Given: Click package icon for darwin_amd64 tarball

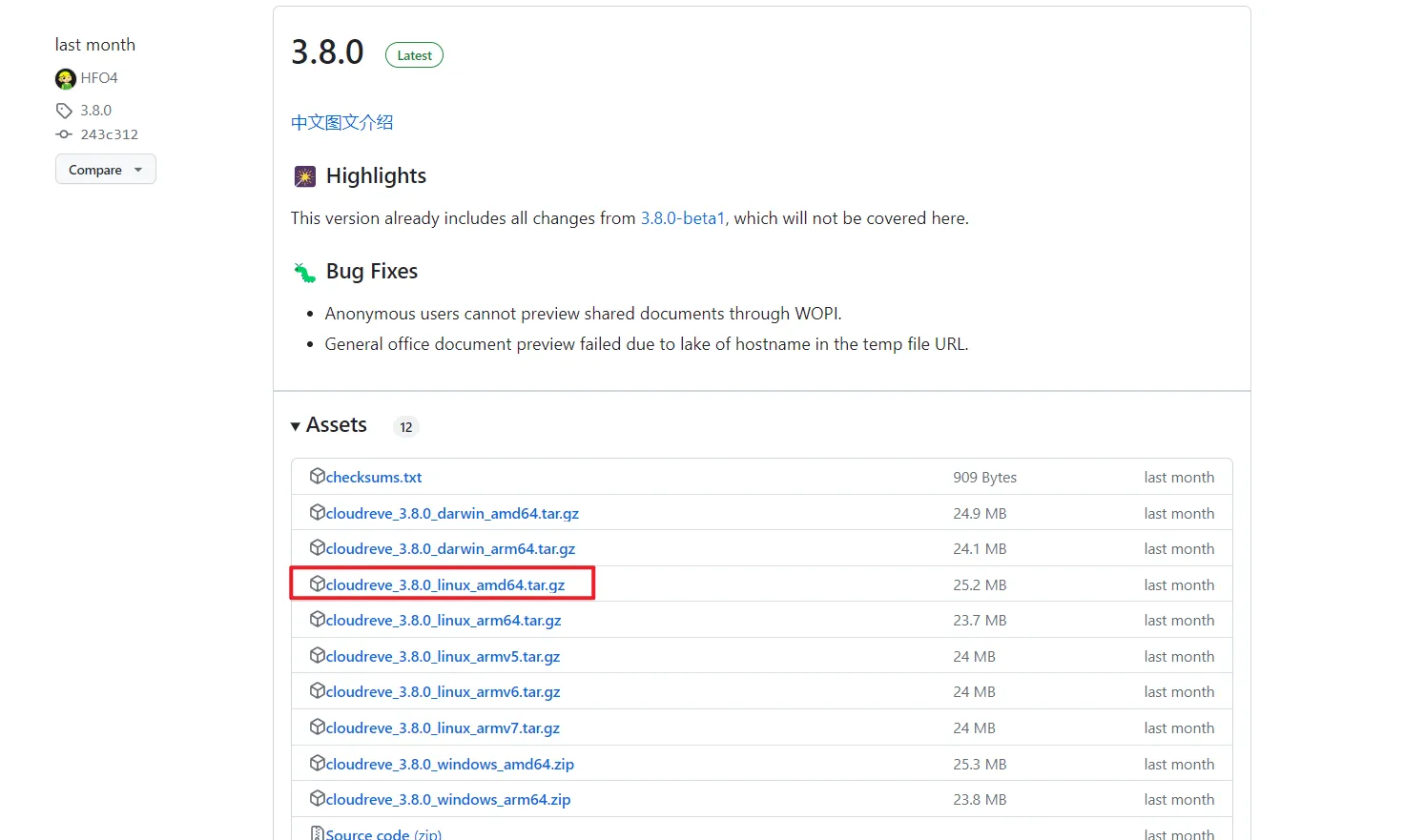Looking at the screenshot, I should click(318, 512).
